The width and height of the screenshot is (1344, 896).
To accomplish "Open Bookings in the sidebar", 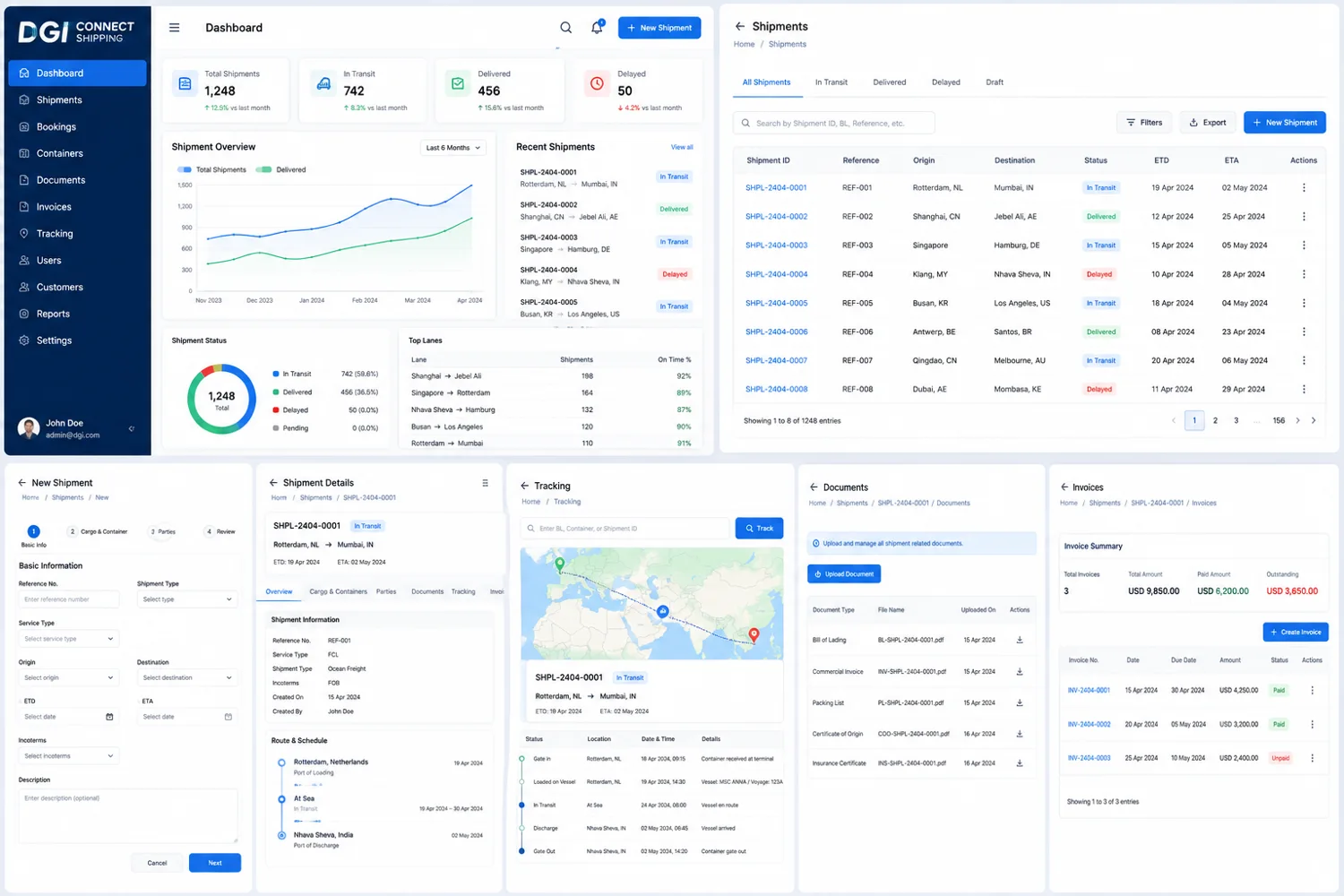I will (77, 127).
